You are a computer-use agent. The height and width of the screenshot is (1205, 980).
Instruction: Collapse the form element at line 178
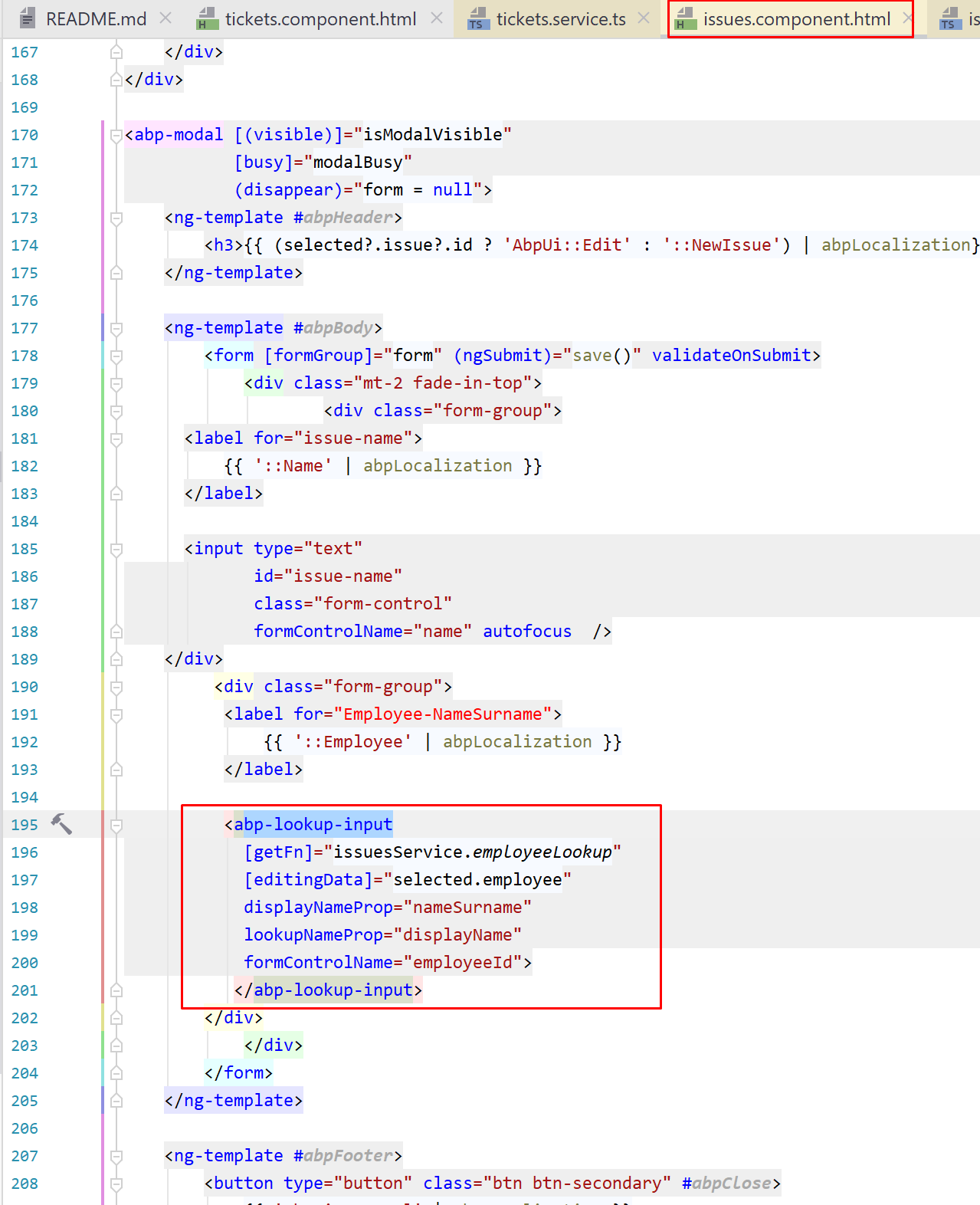pyautogui.click(x=116, y=356)
